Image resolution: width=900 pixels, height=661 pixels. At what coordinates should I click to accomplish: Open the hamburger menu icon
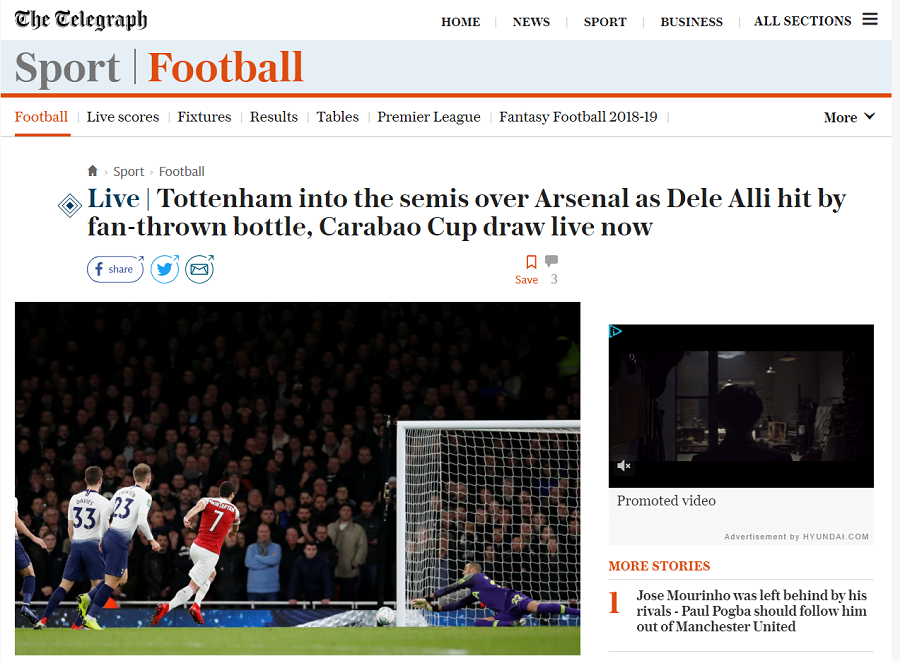point(870,20)
